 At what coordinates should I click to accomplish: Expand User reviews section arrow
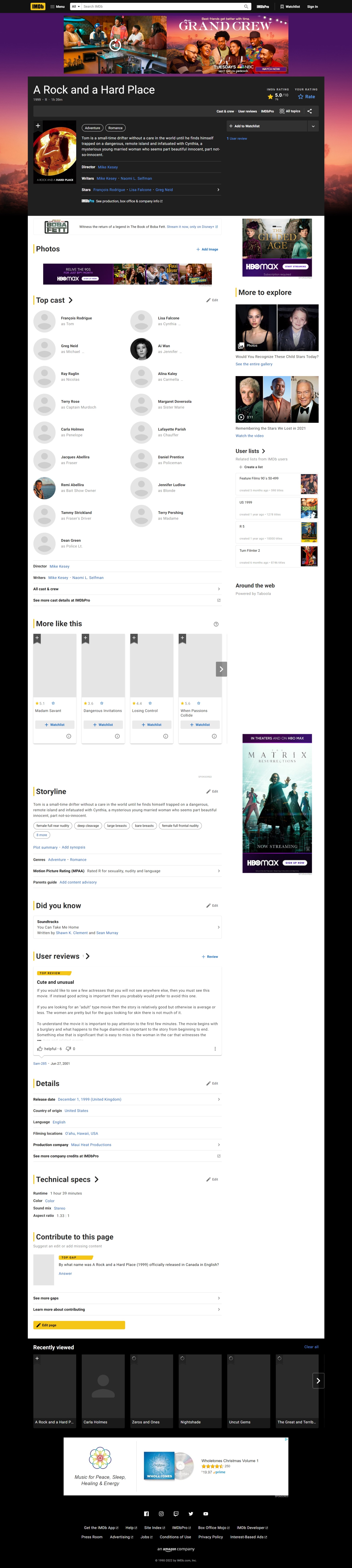point(88,956)
